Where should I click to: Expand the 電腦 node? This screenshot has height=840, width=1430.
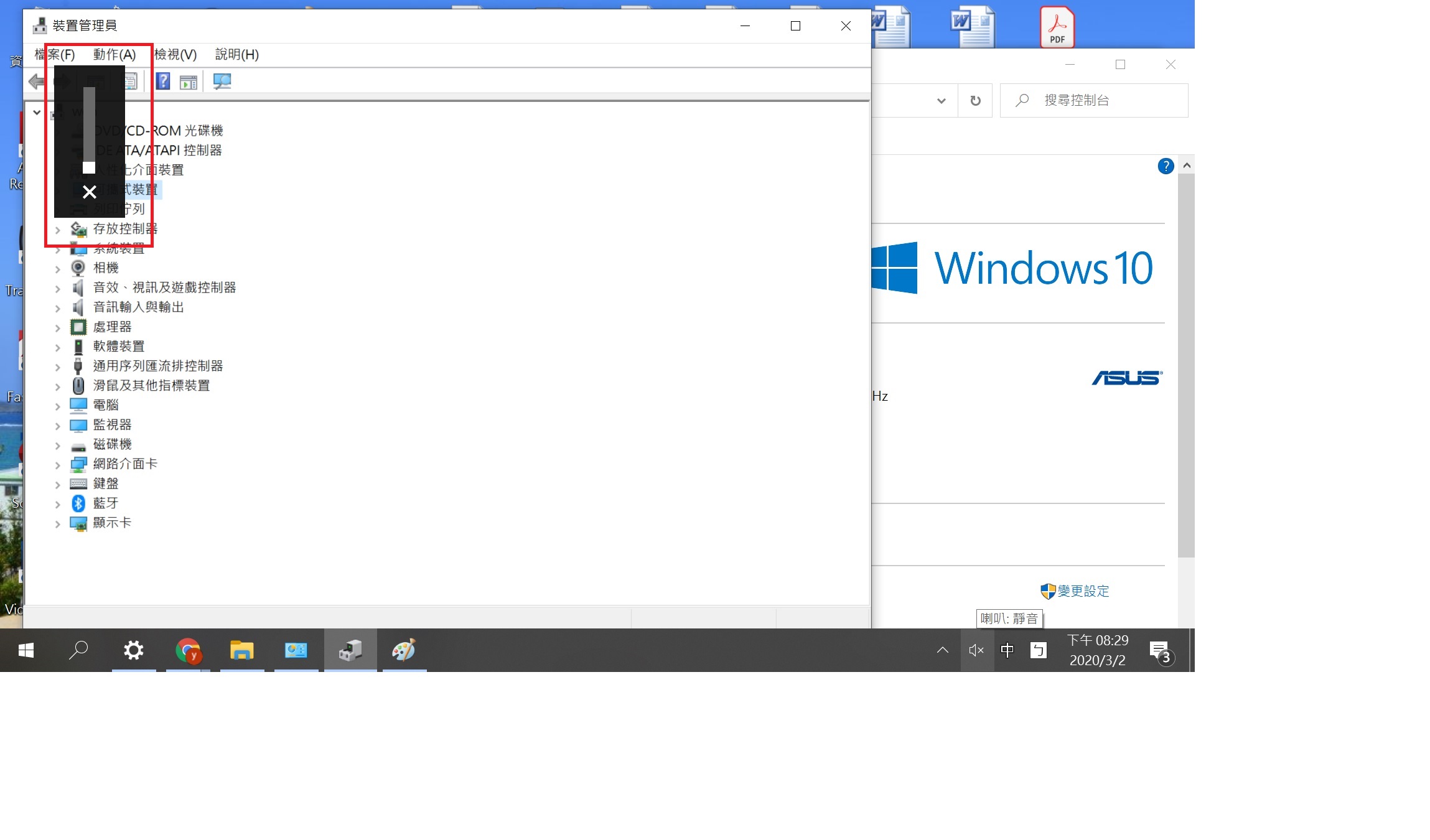[x=57, y=407]
